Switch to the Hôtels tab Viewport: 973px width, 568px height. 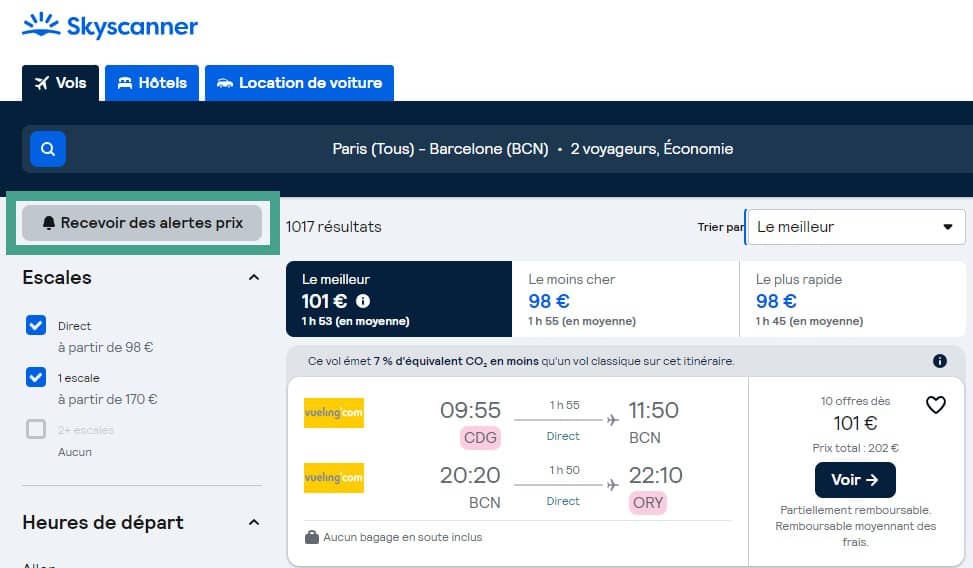(x=152, y=83)
